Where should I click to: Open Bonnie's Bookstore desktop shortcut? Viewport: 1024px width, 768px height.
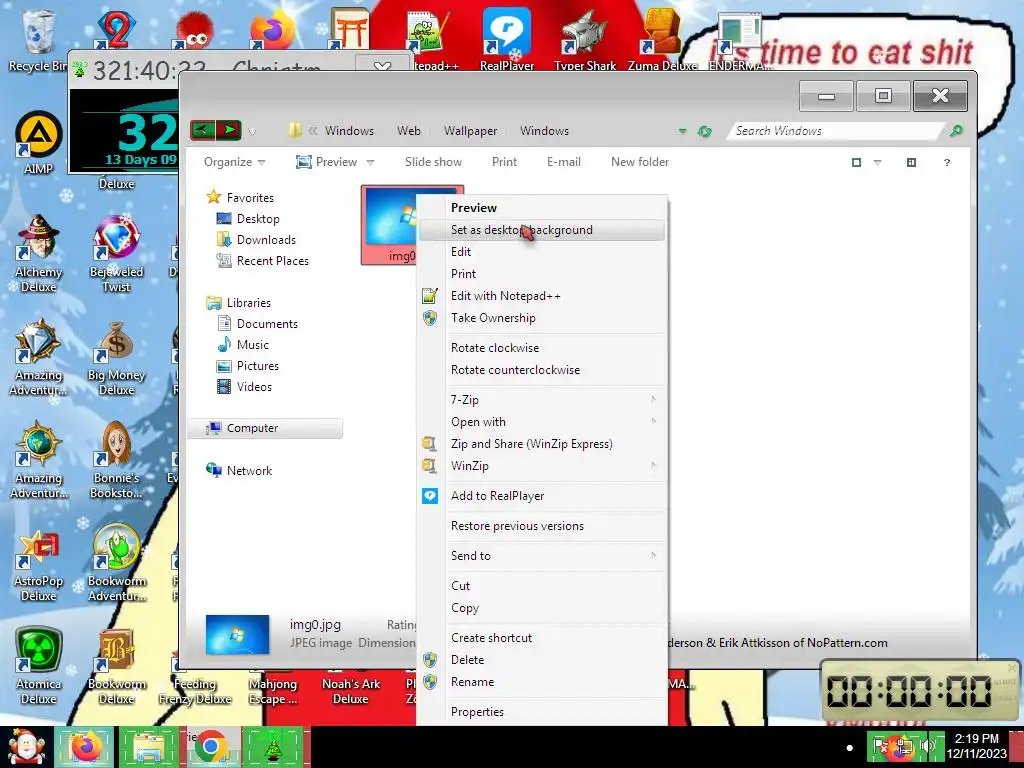(x=116, y=460)
